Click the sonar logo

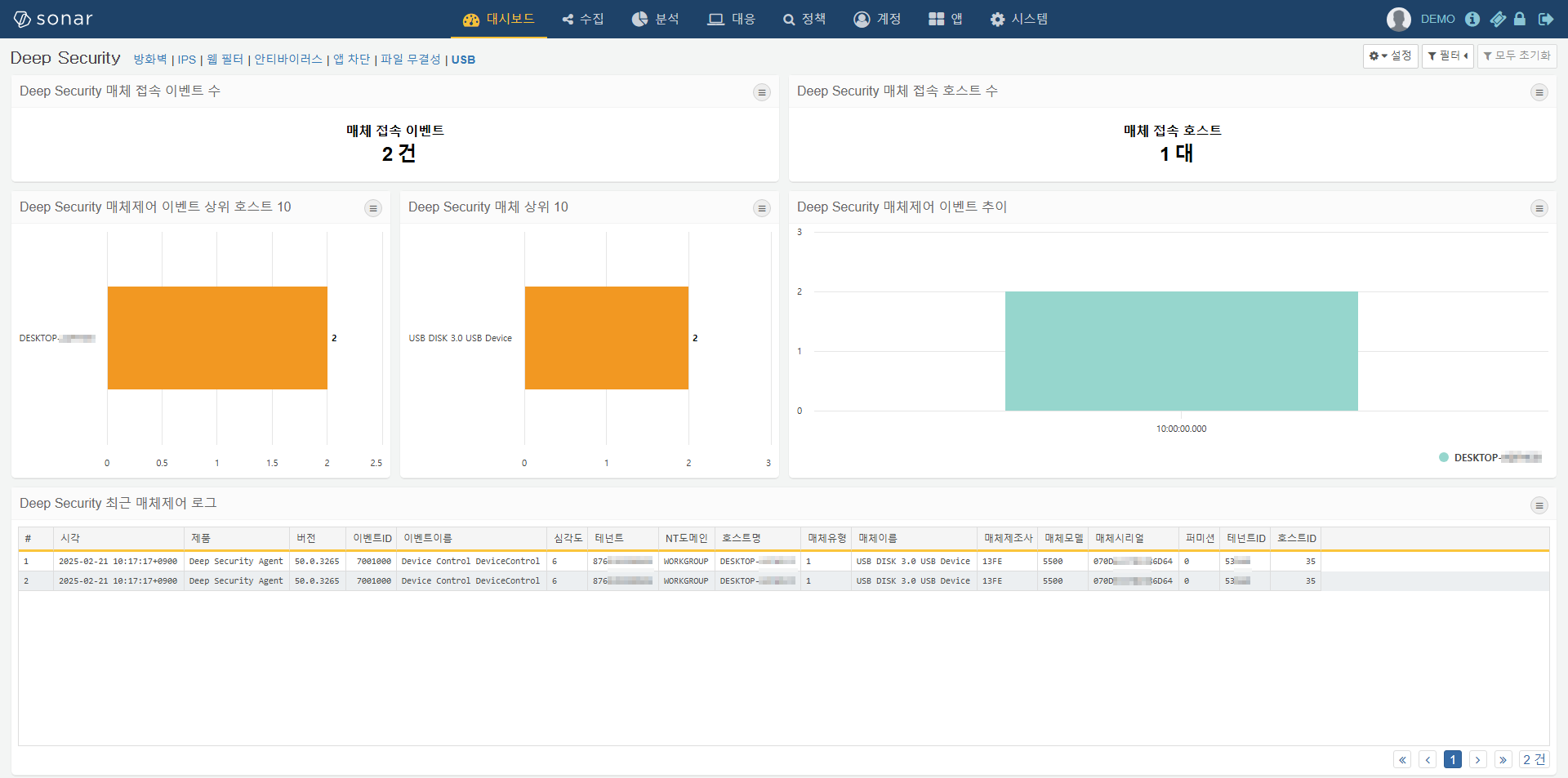pyautogui.click(x=53, y=19)
